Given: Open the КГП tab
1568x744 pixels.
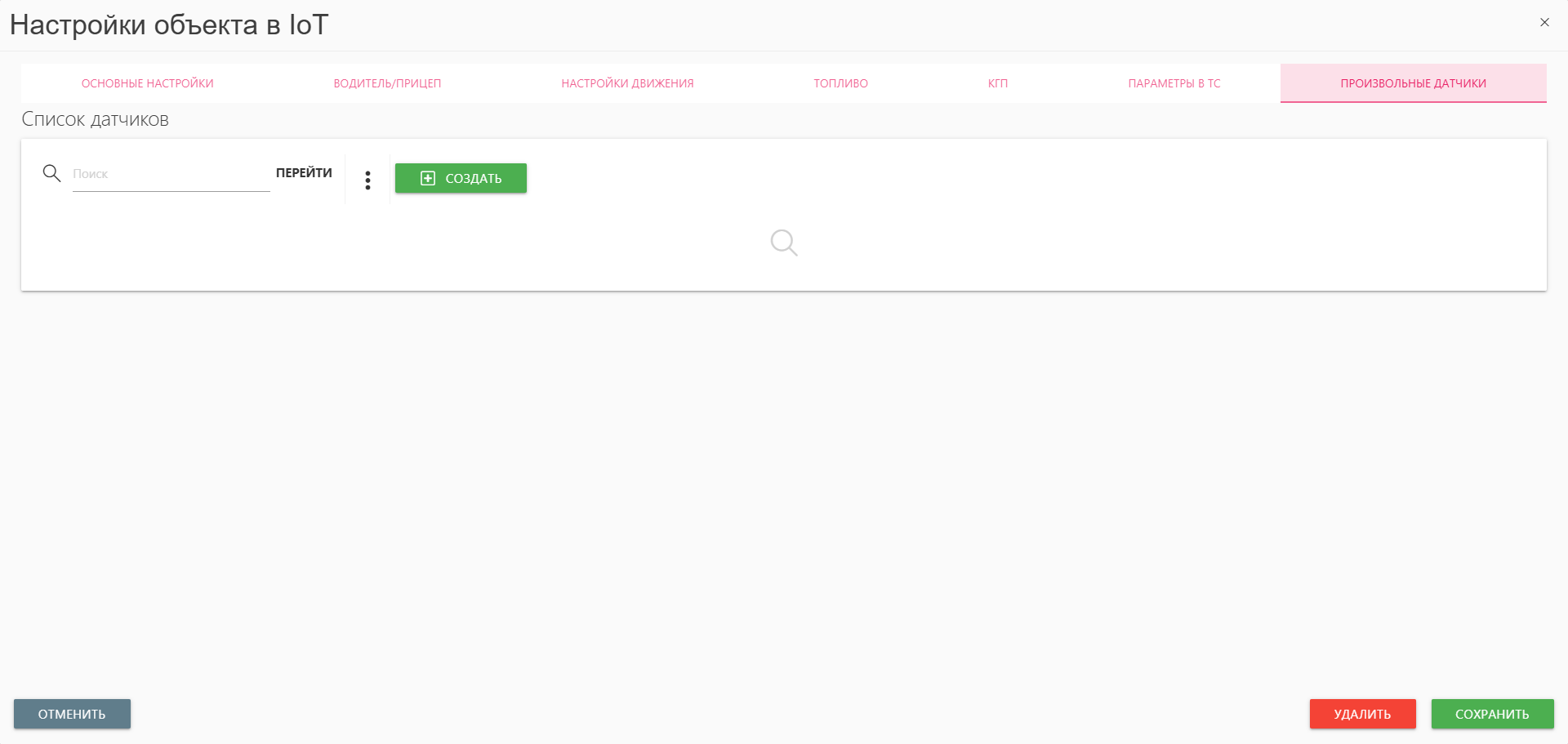Looking at the screenshot, I should pos(997,83).
